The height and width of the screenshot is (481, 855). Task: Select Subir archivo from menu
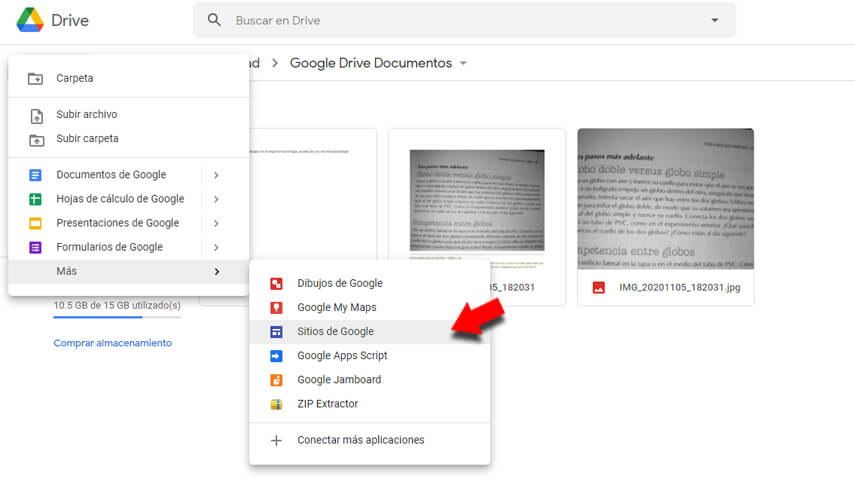click(86, 115)
